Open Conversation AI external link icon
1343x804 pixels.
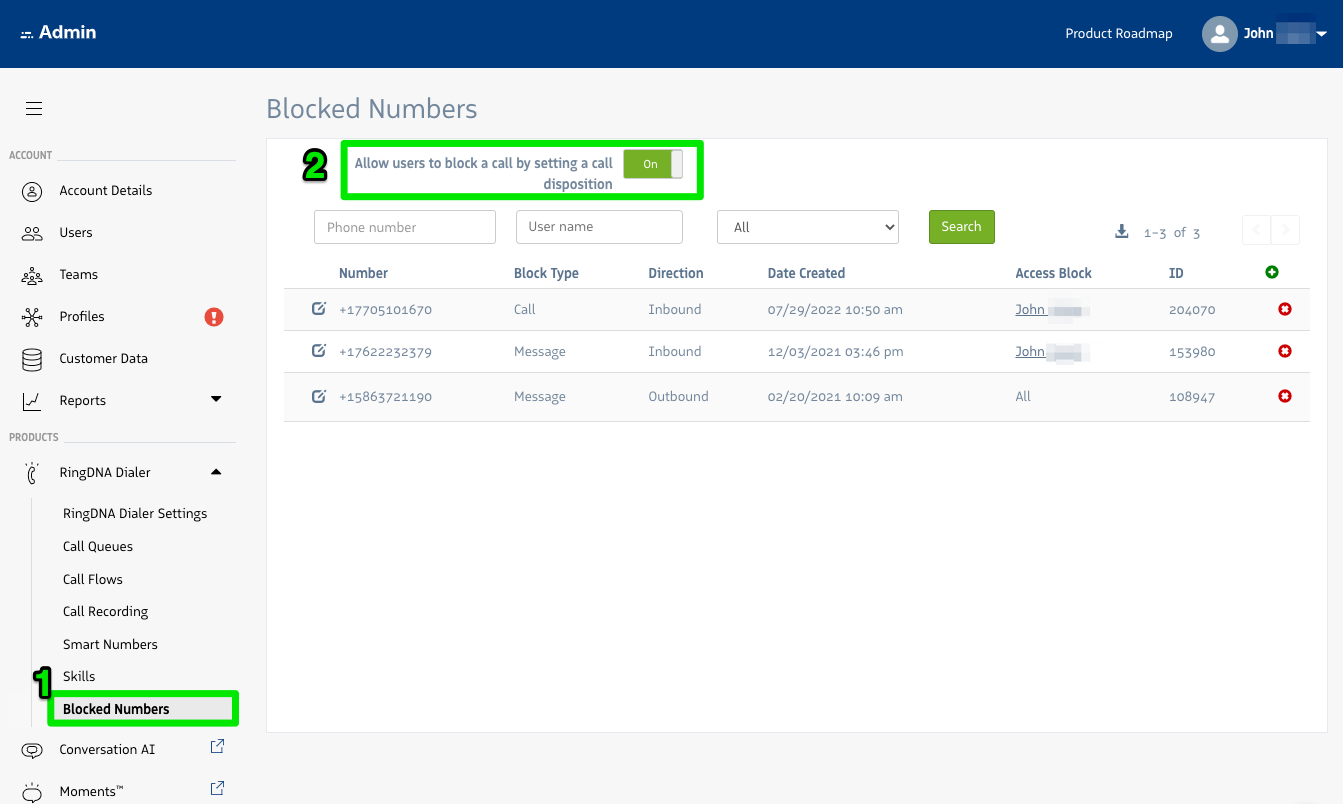(217, 747)
